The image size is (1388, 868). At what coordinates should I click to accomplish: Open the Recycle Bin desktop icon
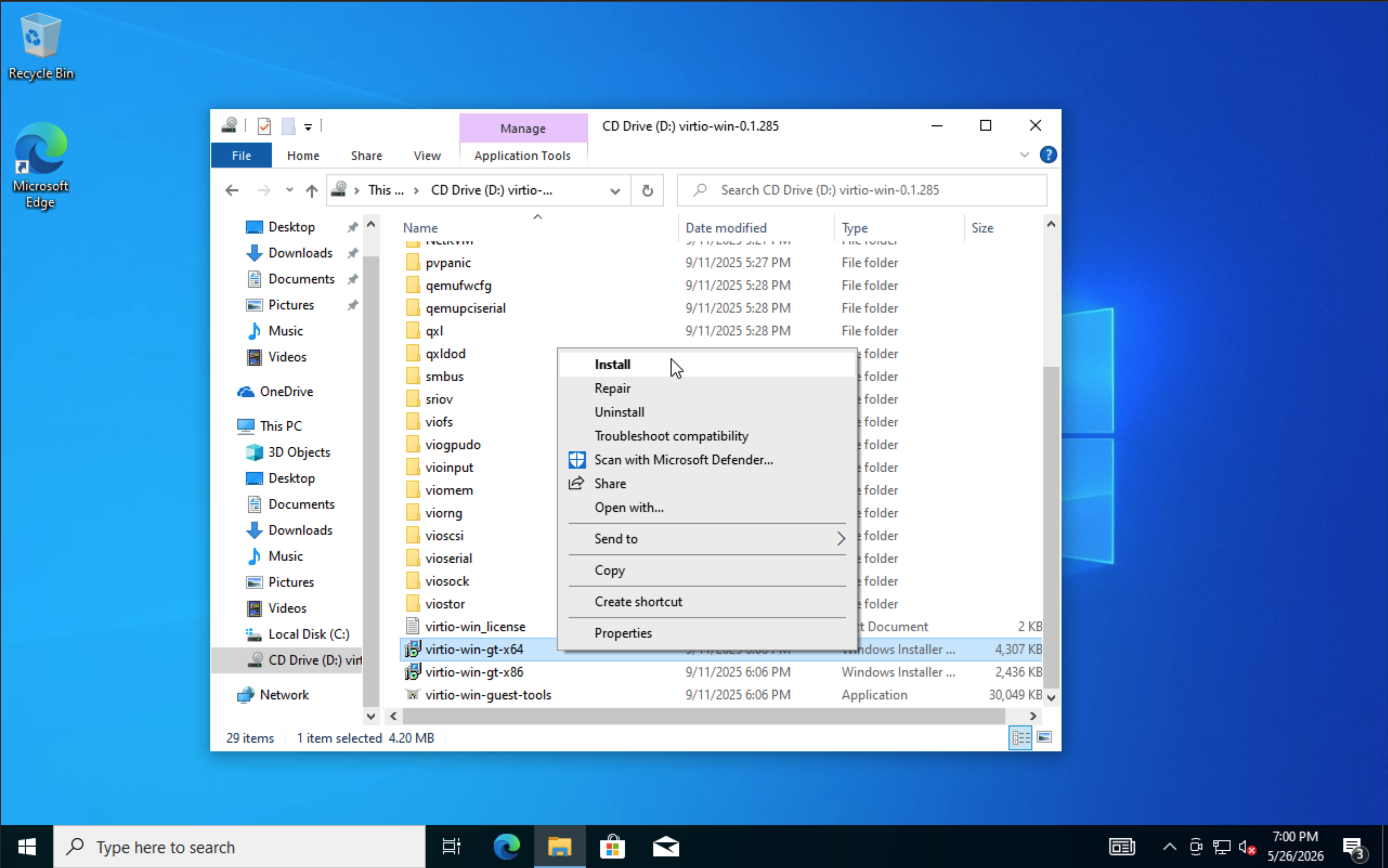(41, 47)
